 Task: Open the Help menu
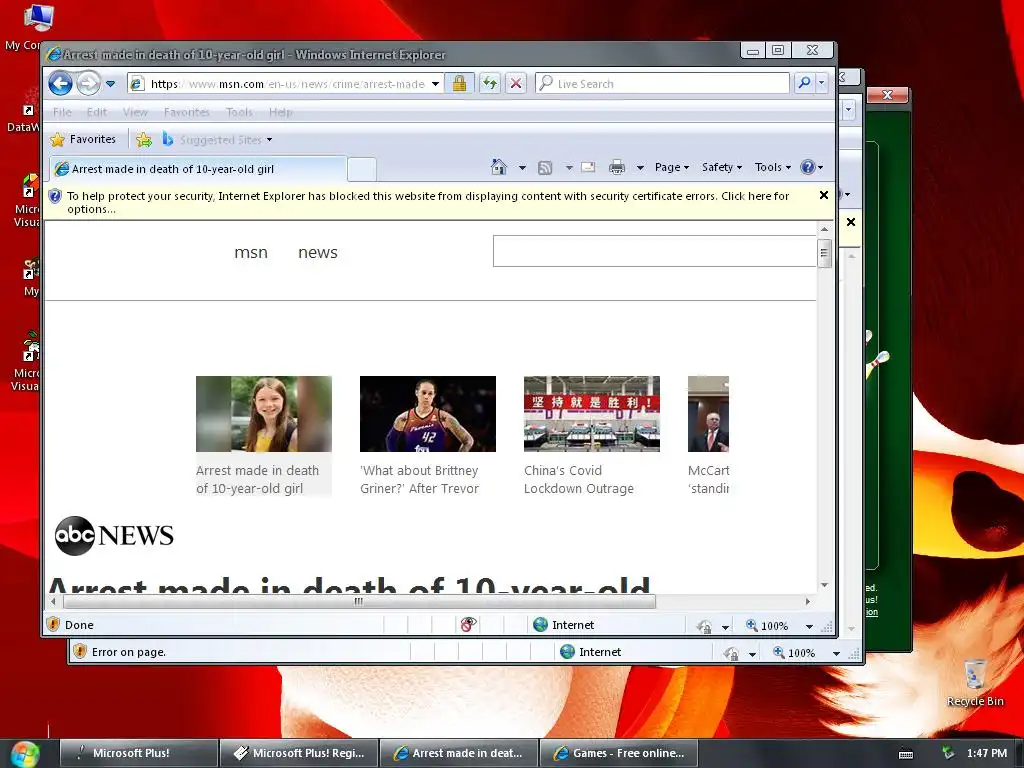[x=281, y=112]
